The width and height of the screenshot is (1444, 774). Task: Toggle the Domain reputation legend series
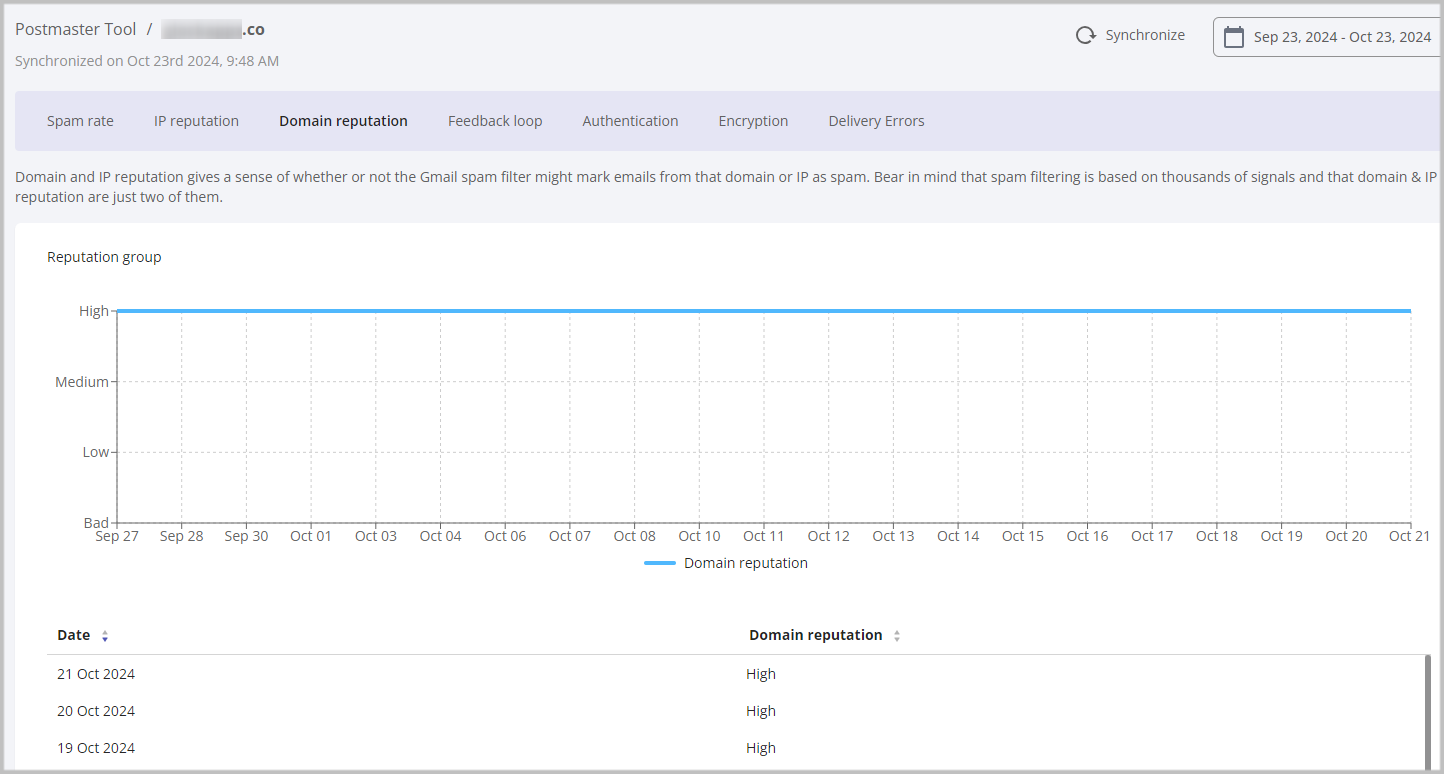tap(726, 563)
